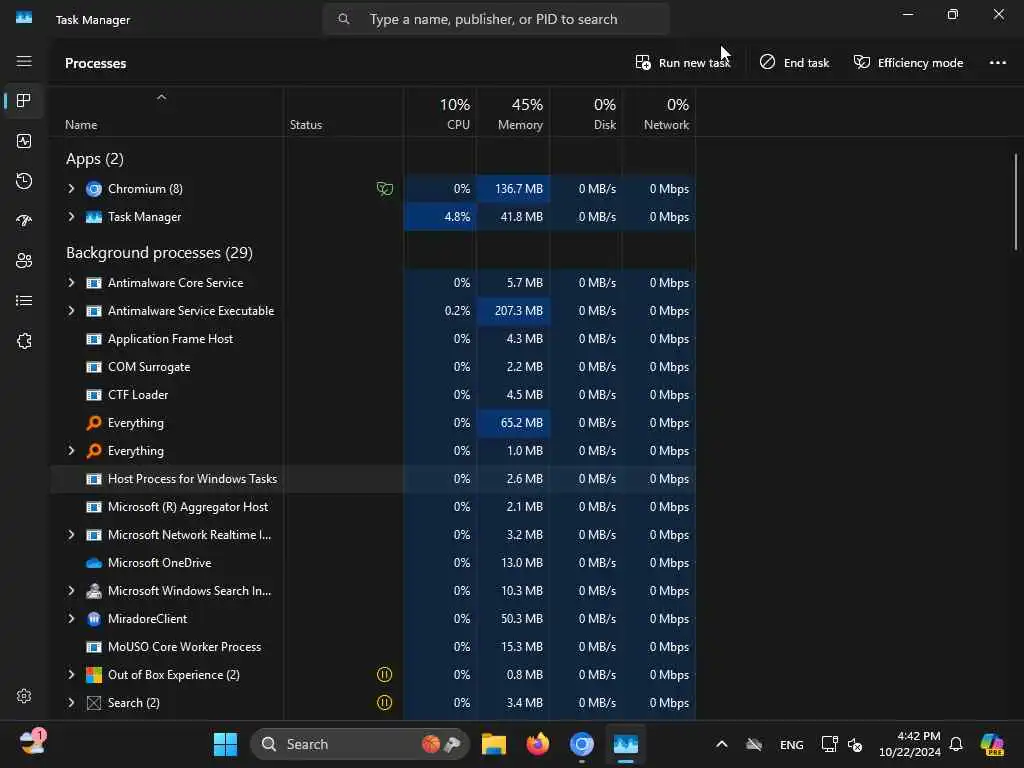This screenshot has height=768, width=1024.
Task: Open the Startup apps sidebar page
Action: (24, 221)
